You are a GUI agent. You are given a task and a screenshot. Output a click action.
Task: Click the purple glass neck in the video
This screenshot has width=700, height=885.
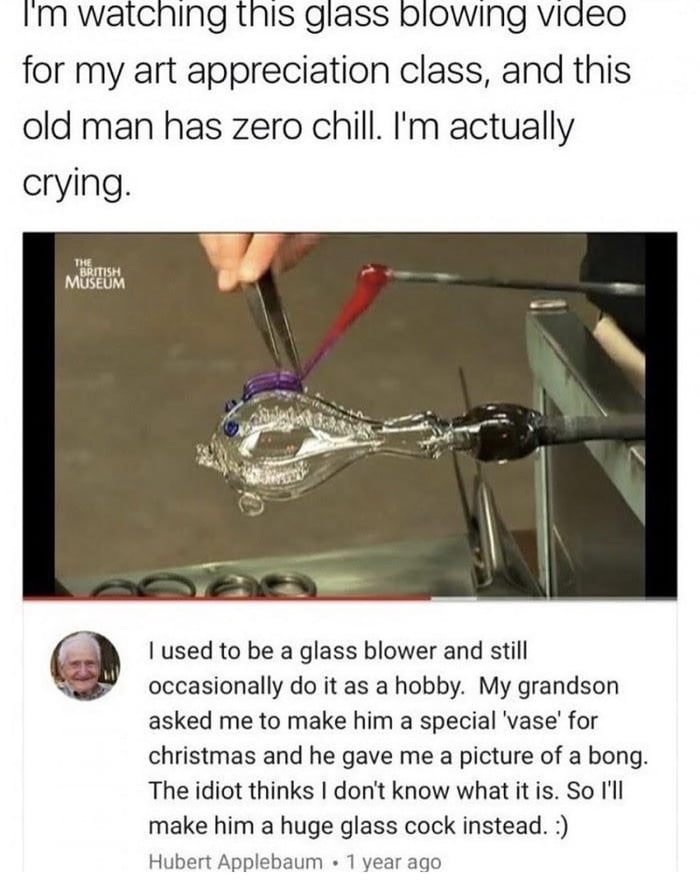[x=273, y=382]
